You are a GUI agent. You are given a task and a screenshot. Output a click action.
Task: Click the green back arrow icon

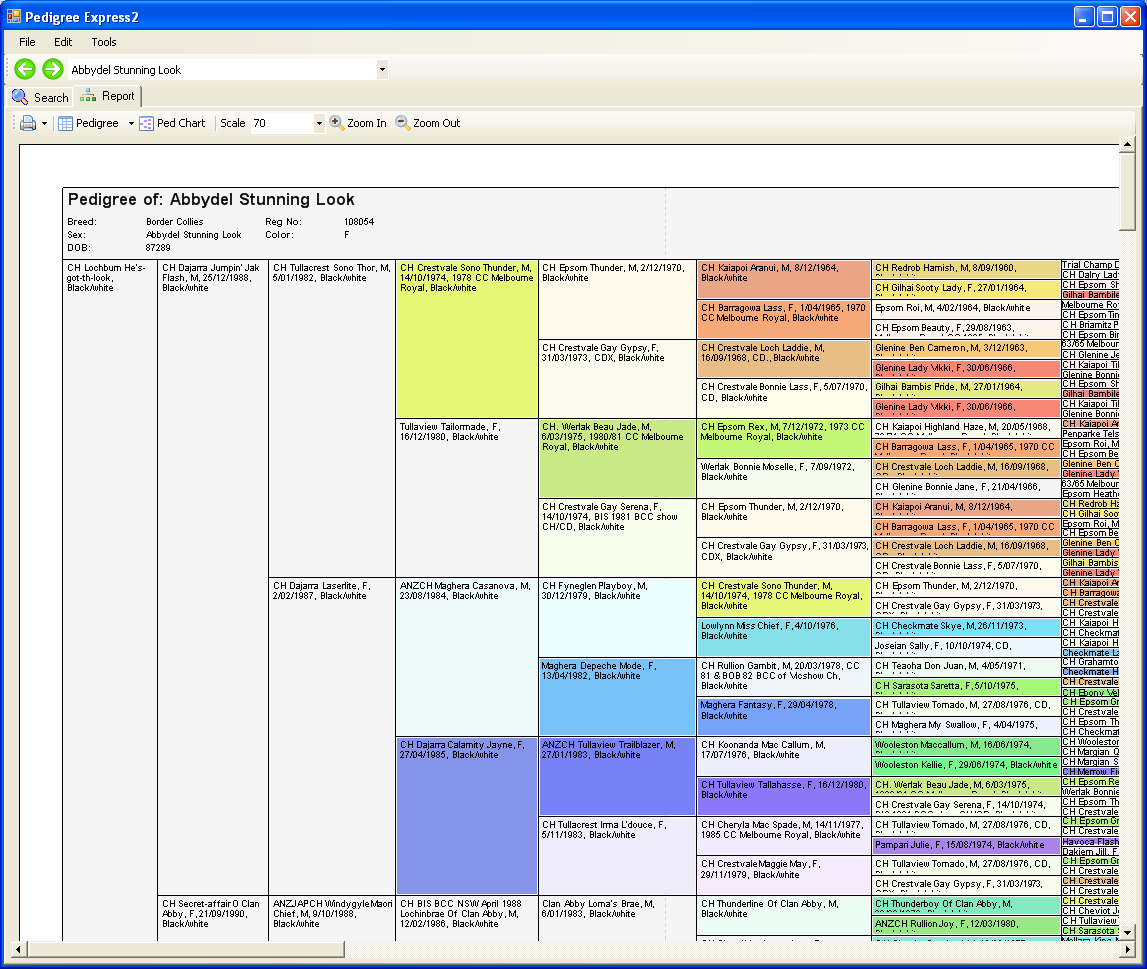click(x=25, y=69)
